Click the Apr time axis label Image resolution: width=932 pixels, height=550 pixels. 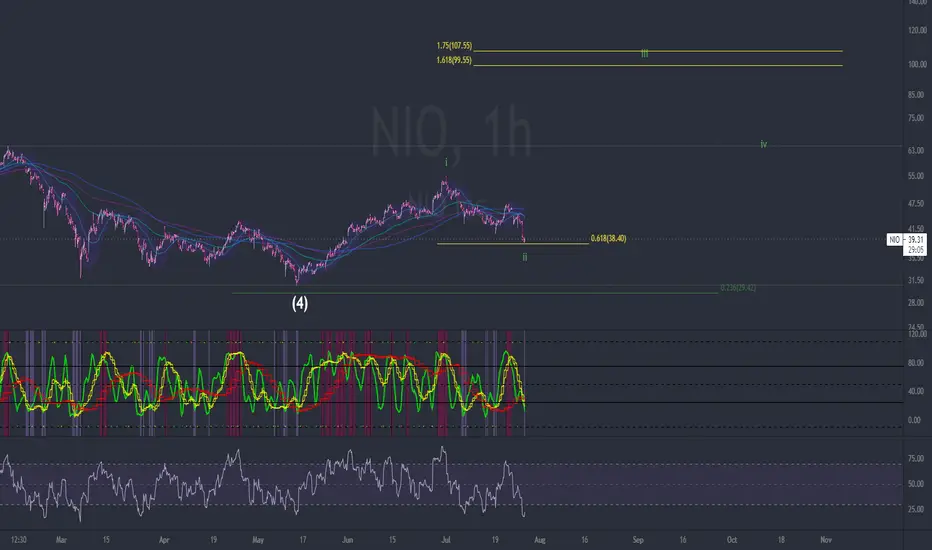tap(164, 540)
